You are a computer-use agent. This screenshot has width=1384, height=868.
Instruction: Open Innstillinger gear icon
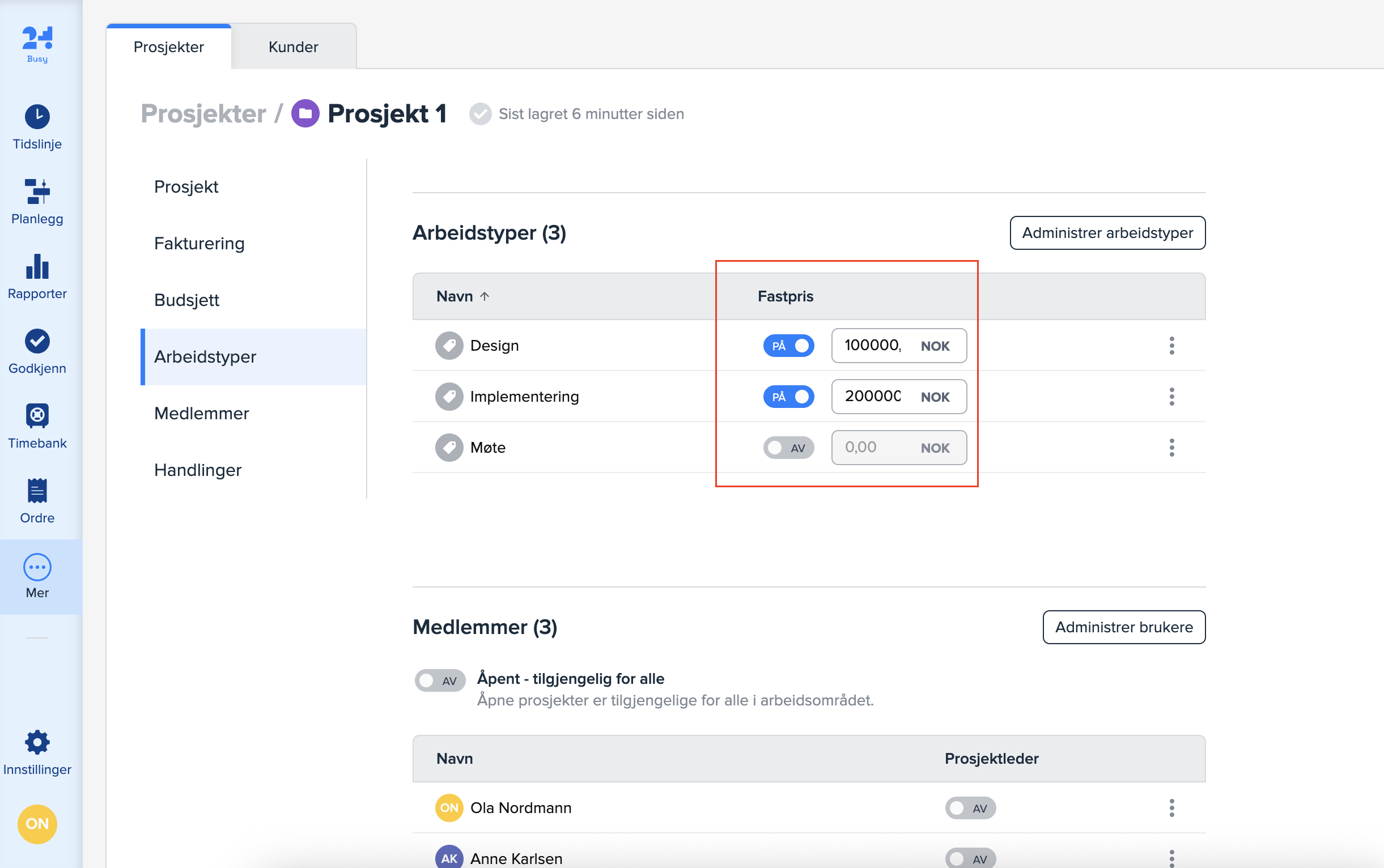[37, 743]
